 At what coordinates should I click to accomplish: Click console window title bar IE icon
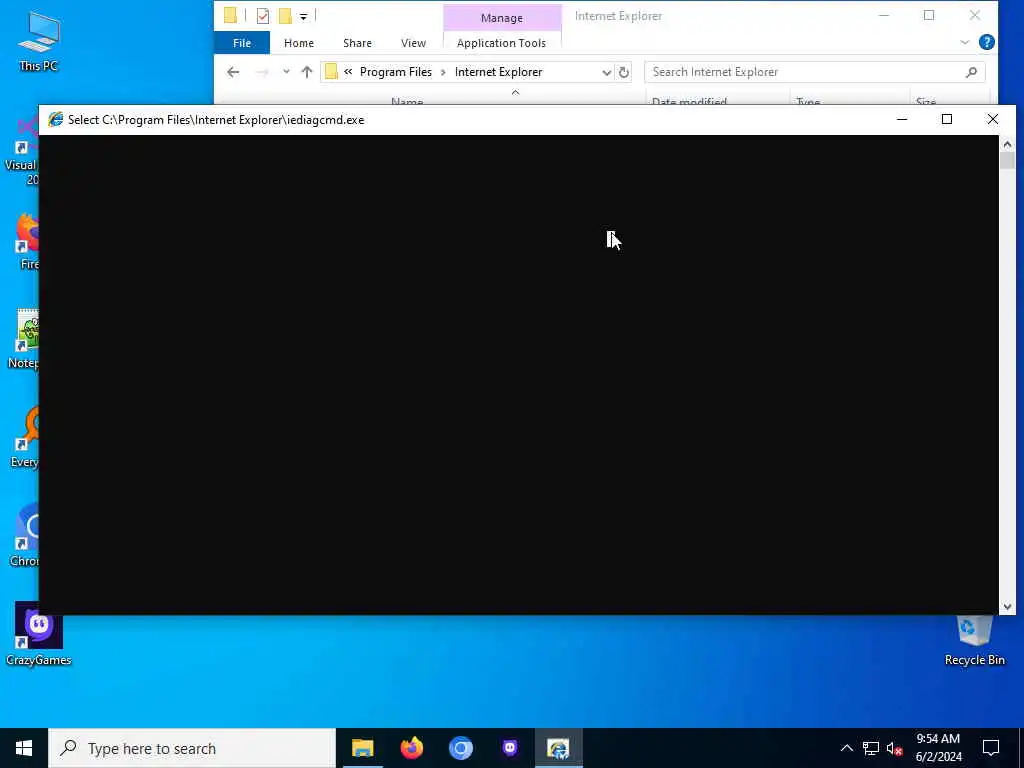(x=56, y=120)
